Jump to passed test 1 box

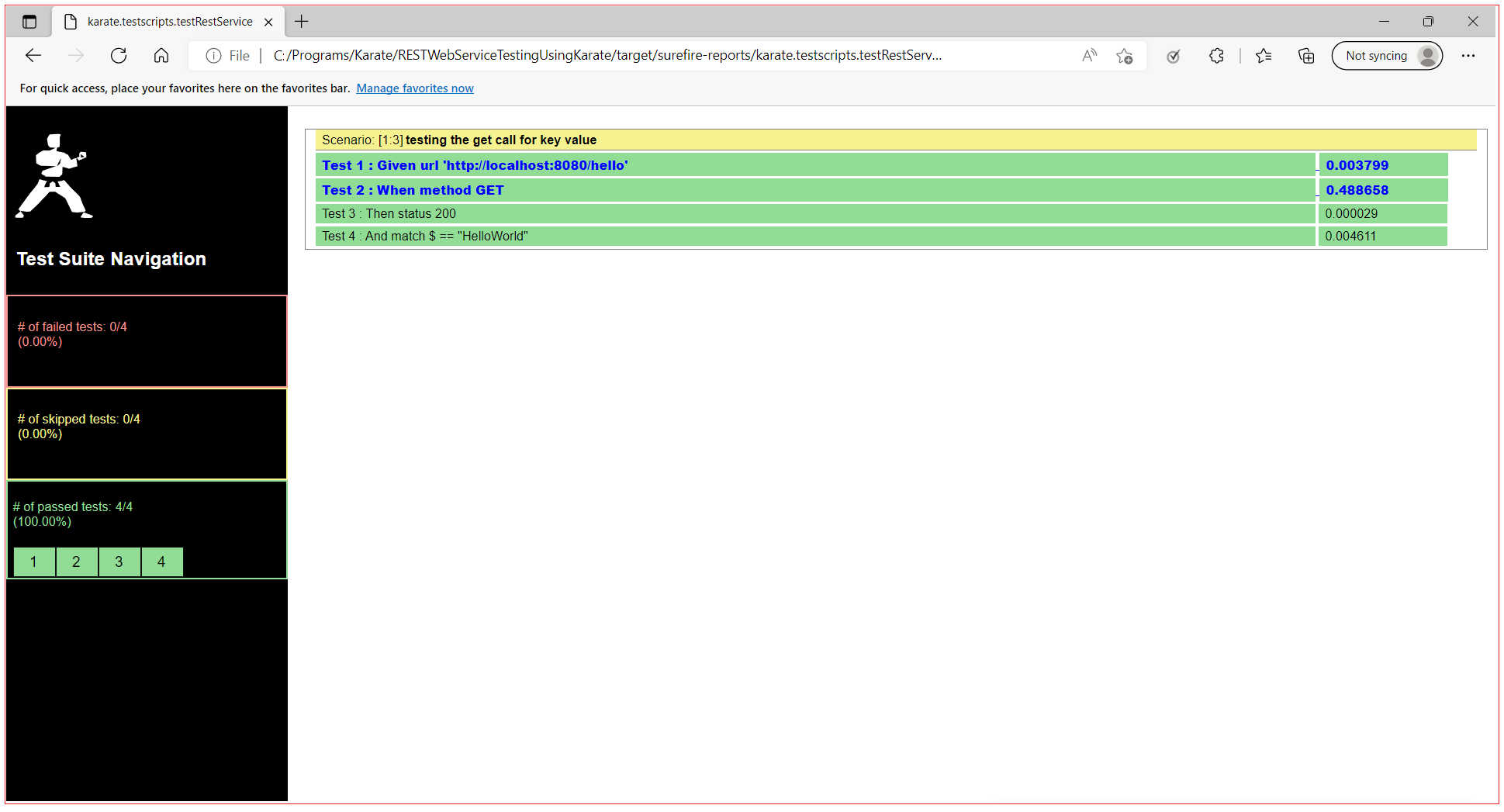click(34, 562)
